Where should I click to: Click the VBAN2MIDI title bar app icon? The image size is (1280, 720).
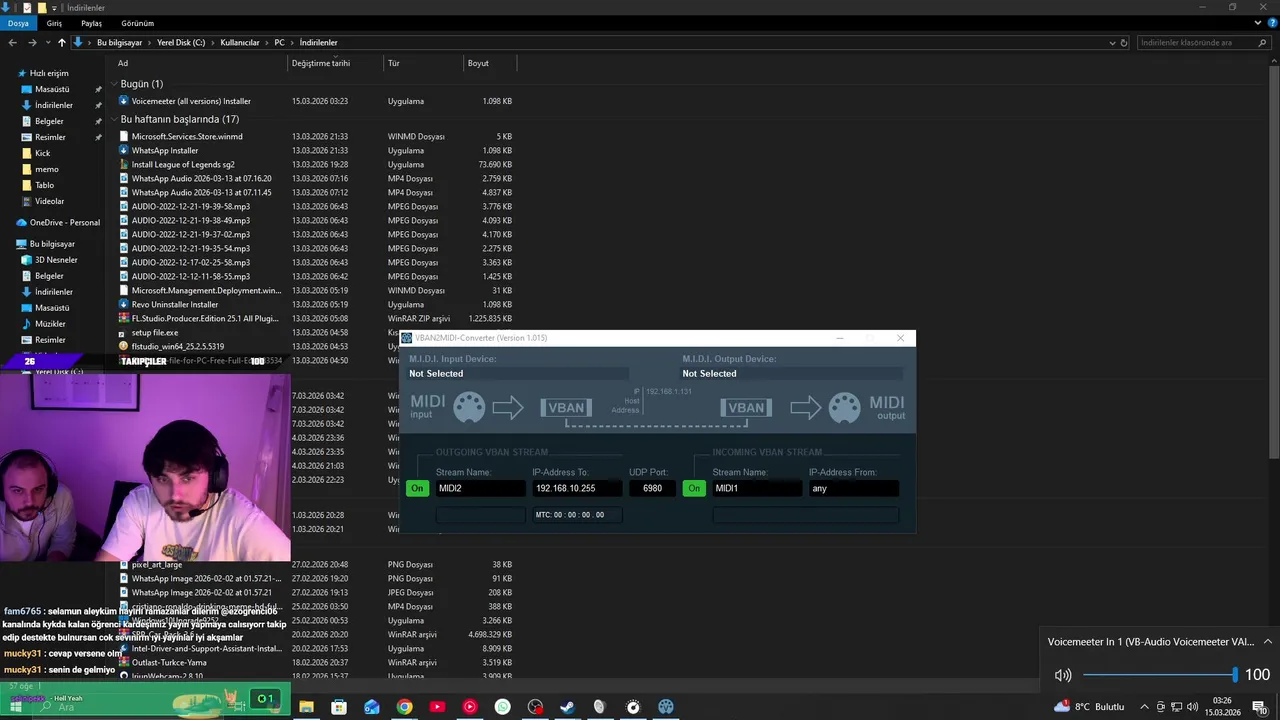pyautogui.click(x=407, y=338)
